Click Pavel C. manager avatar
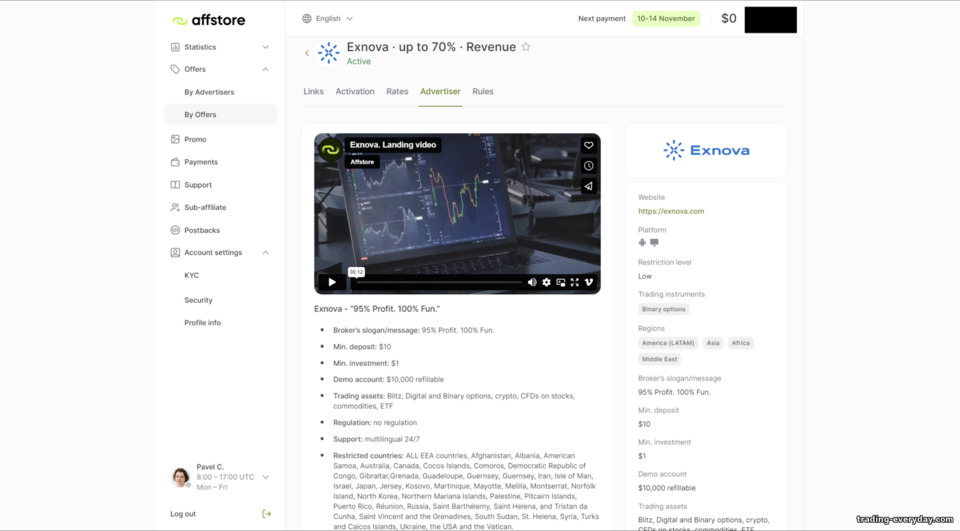 pyautogui.click(x=180, y=476)
